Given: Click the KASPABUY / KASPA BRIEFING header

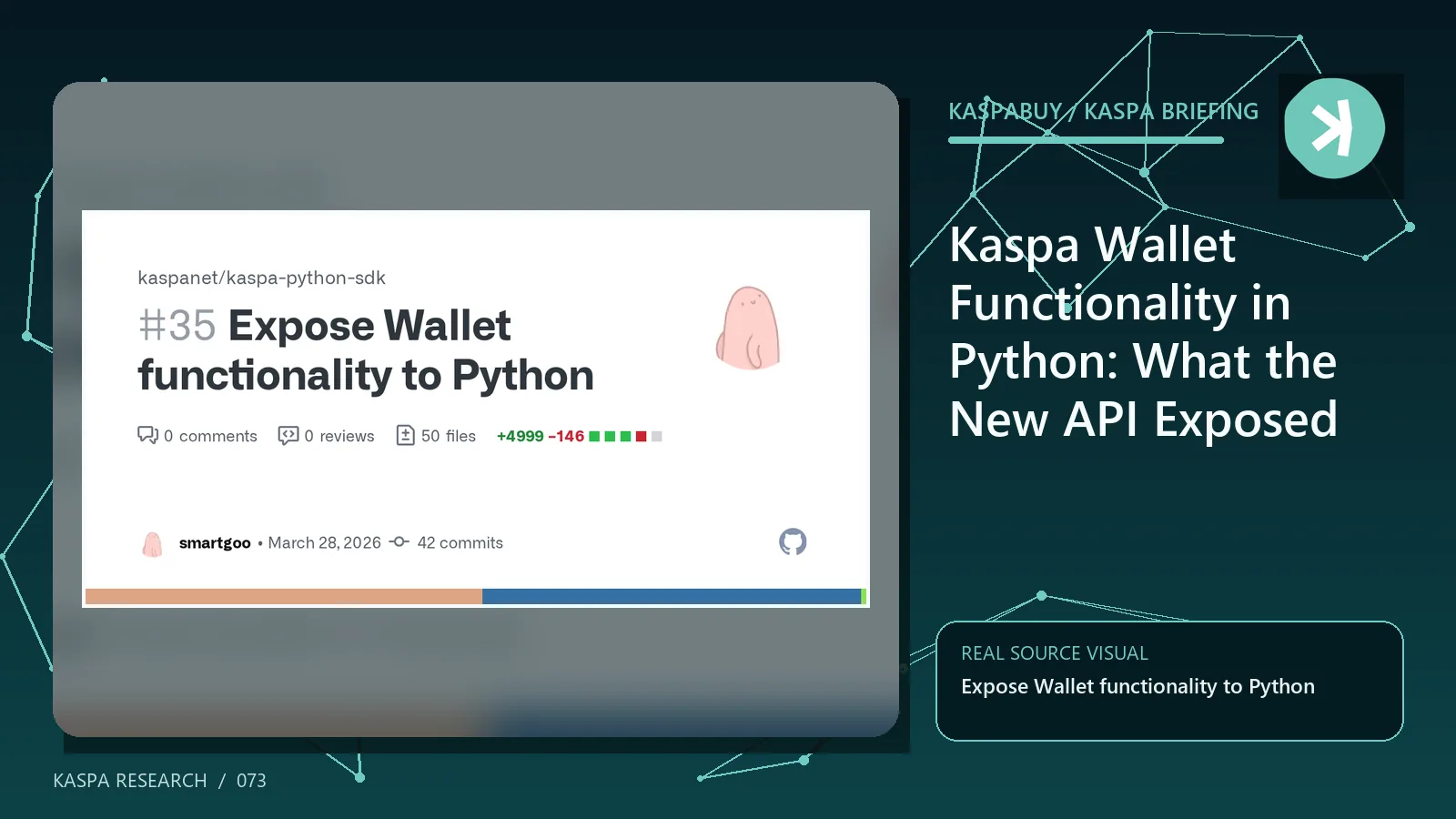Looking at the screenshot, I should (1103, 111).
